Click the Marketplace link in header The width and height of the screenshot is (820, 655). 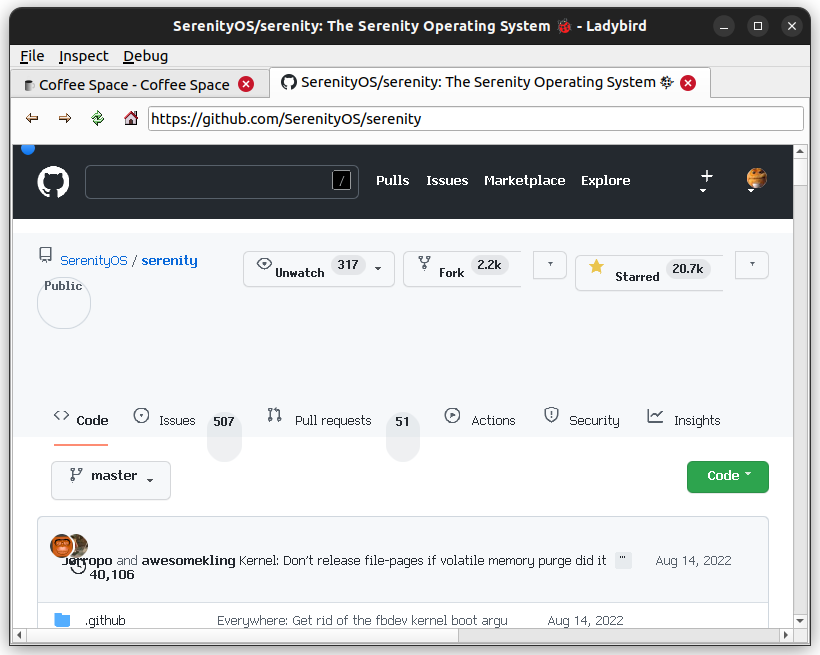coord(525,180)
